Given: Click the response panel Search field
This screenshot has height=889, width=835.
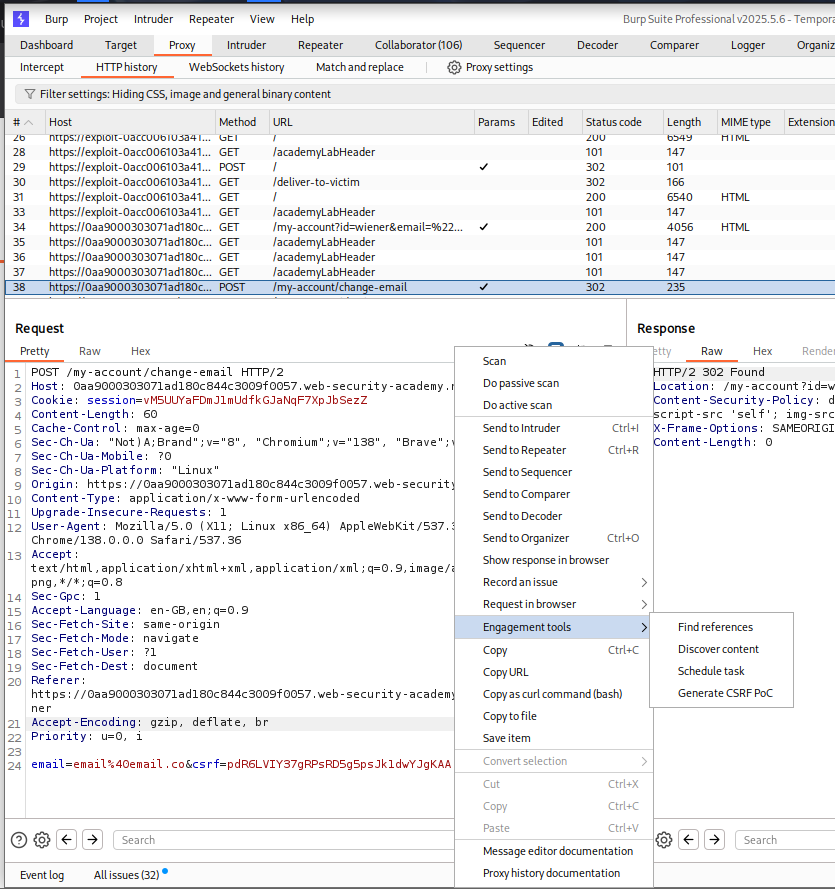Looking at the screenshot, I should click(785, 840).
